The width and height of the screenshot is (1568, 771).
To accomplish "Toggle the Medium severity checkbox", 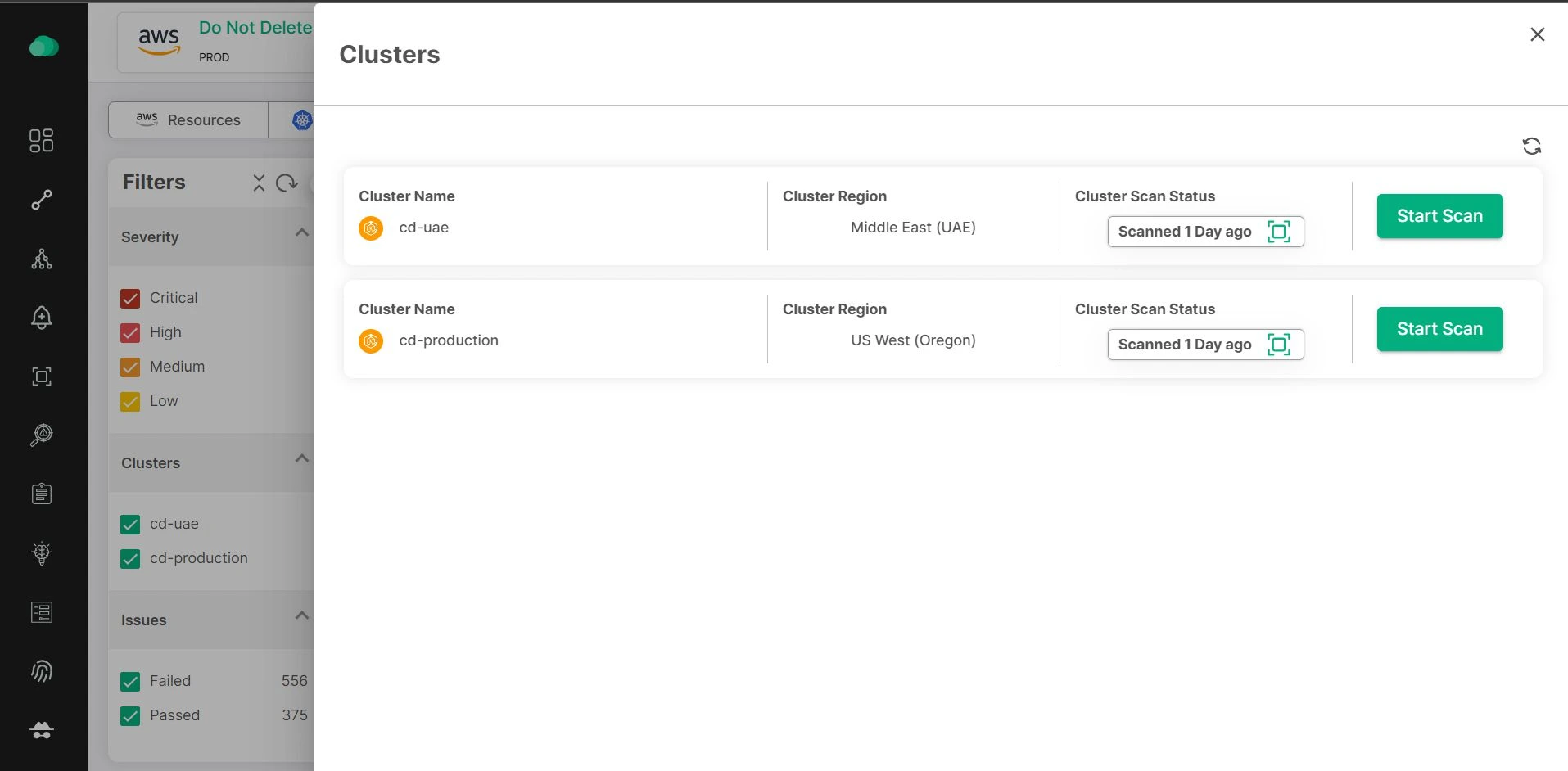I will click(x=130, y=367).
